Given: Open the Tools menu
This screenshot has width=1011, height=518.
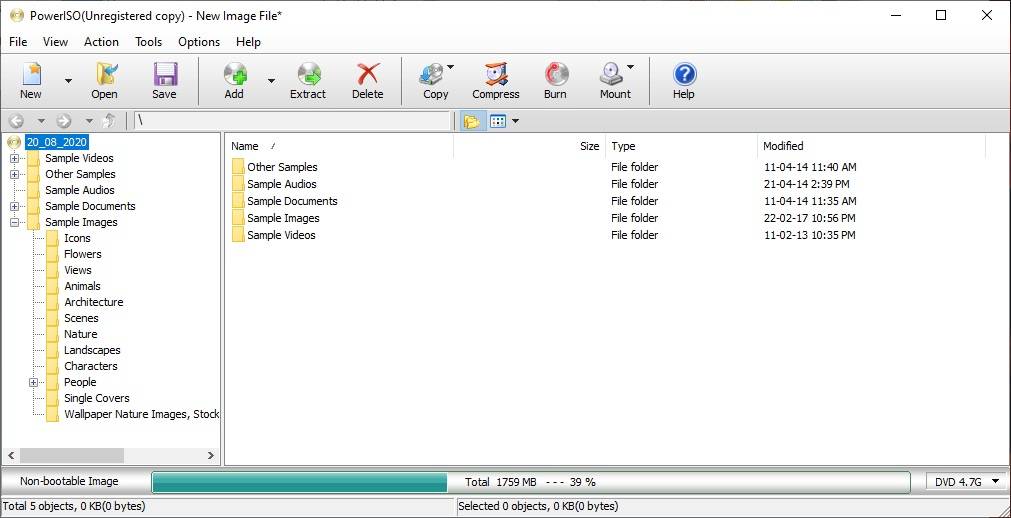Looking at the screenshot, I should 148,42.
